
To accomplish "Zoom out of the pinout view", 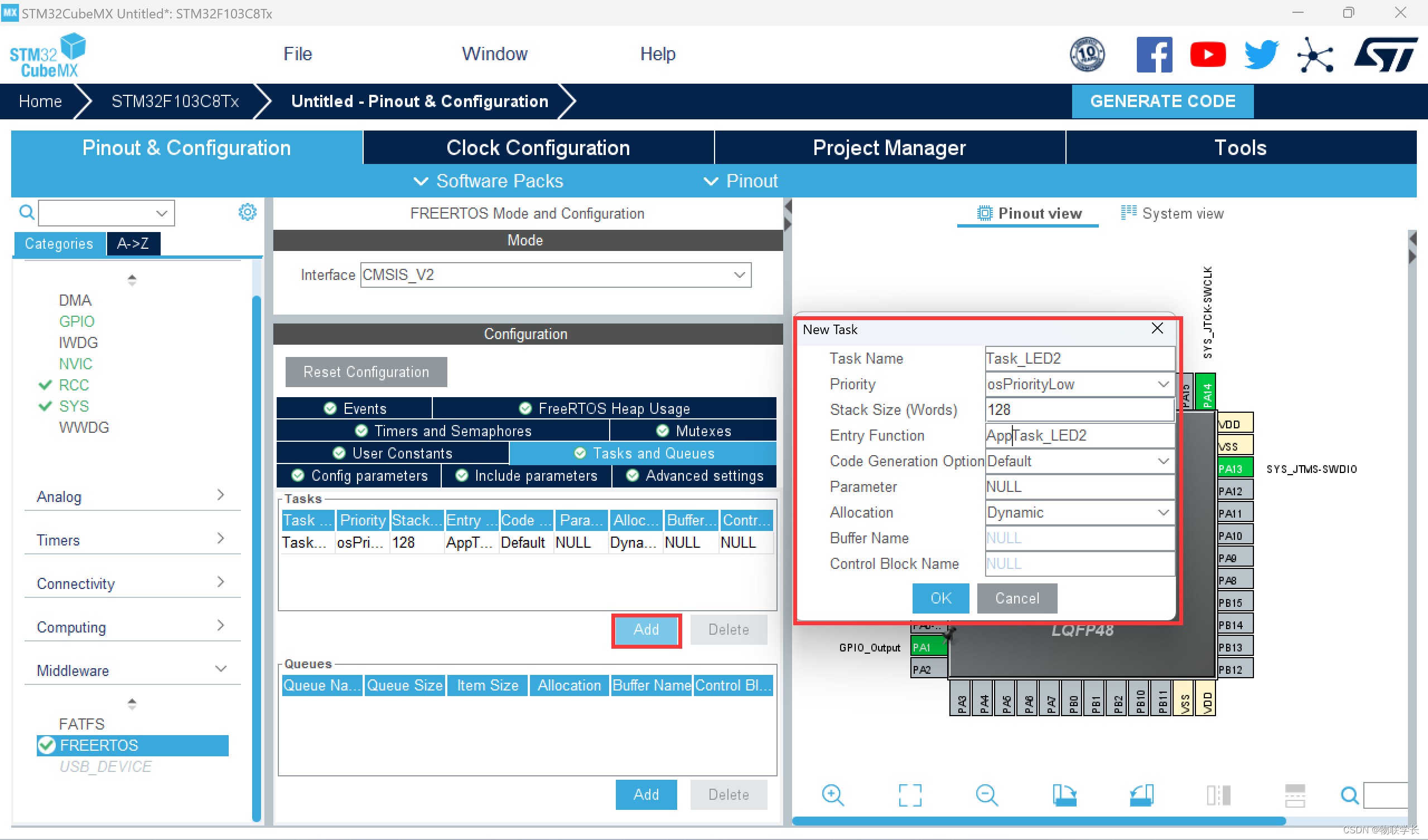I will [986, 794].
